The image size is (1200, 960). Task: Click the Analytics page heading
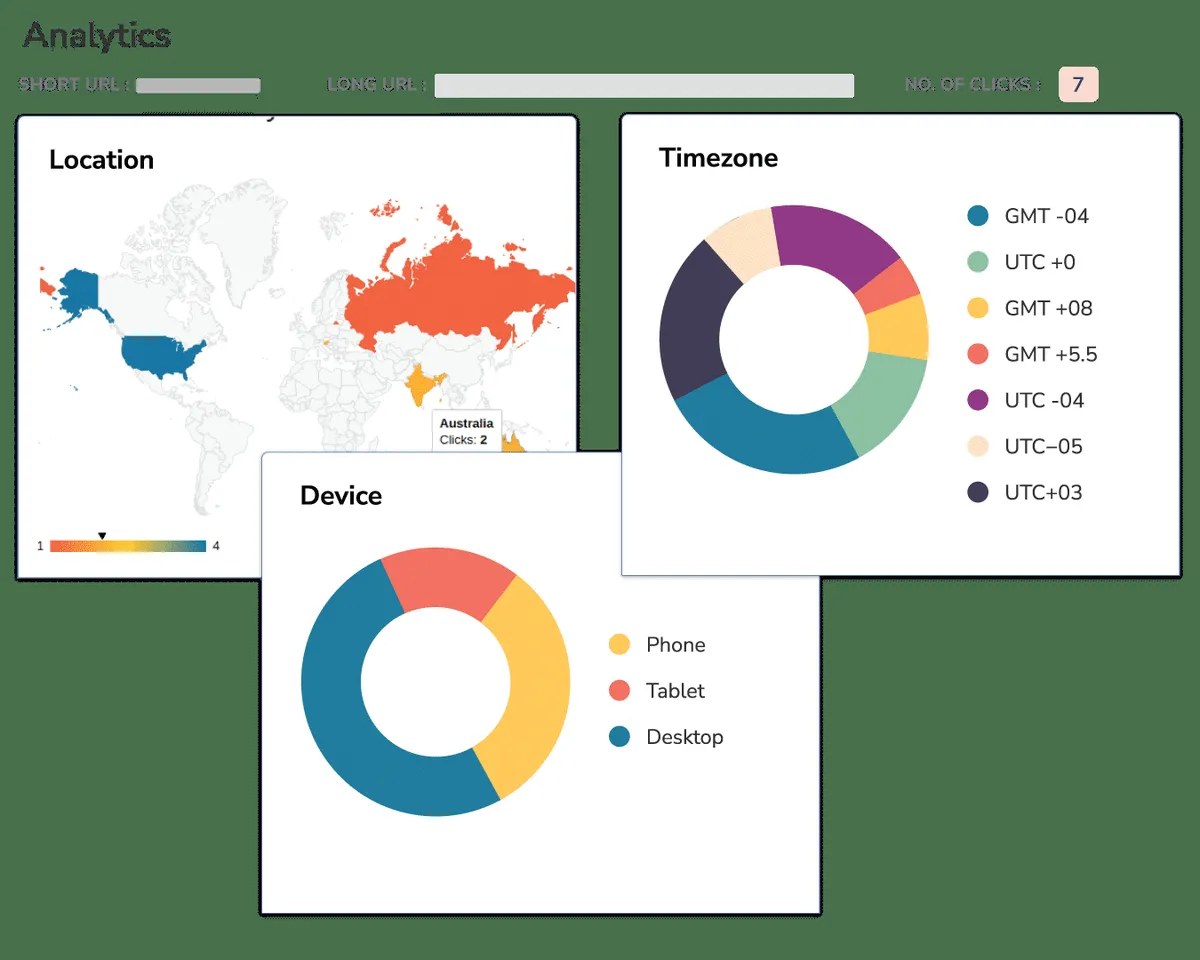coord(97,36)
